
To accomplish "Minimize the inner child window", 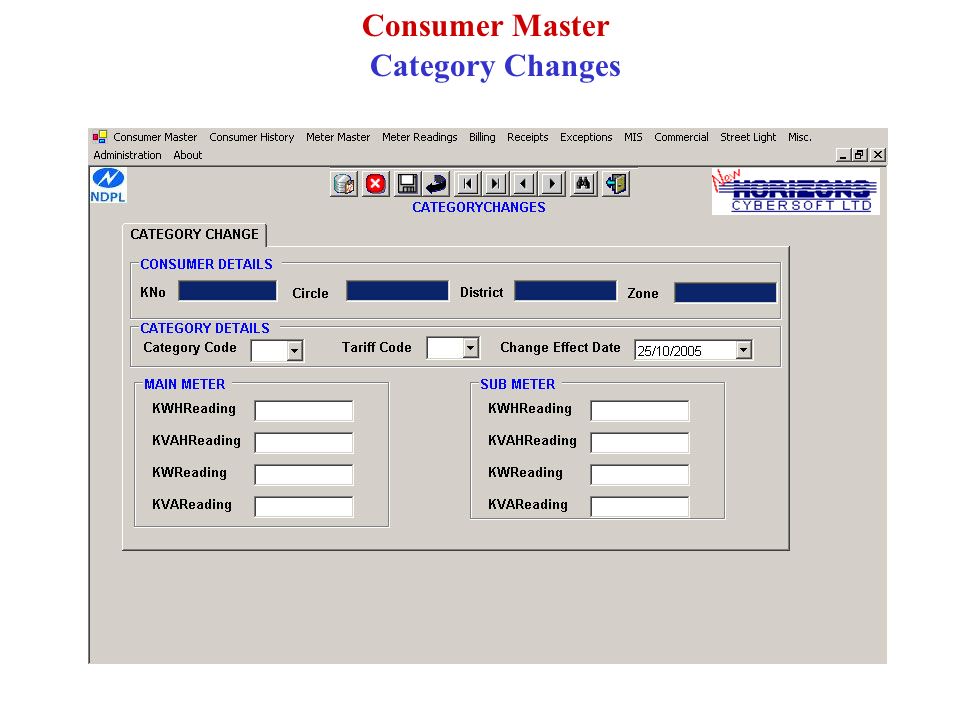I will coord(843,155).
